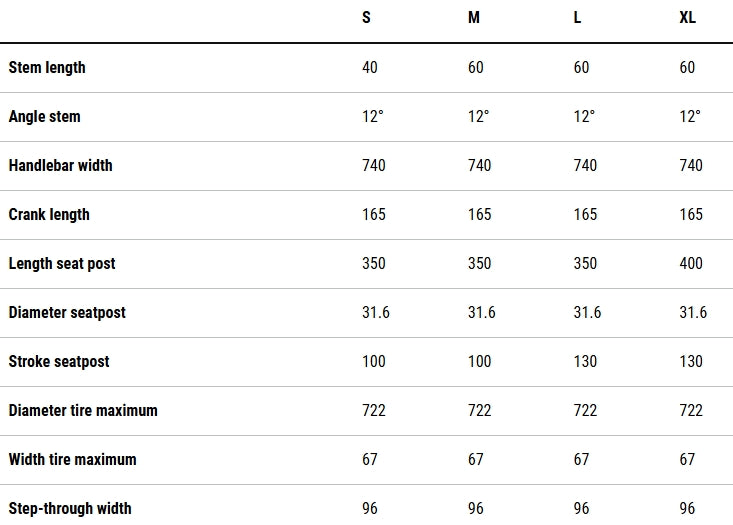Click the Handlebar width row label
This screenshot has width=733, height=525.
[60, 166]
